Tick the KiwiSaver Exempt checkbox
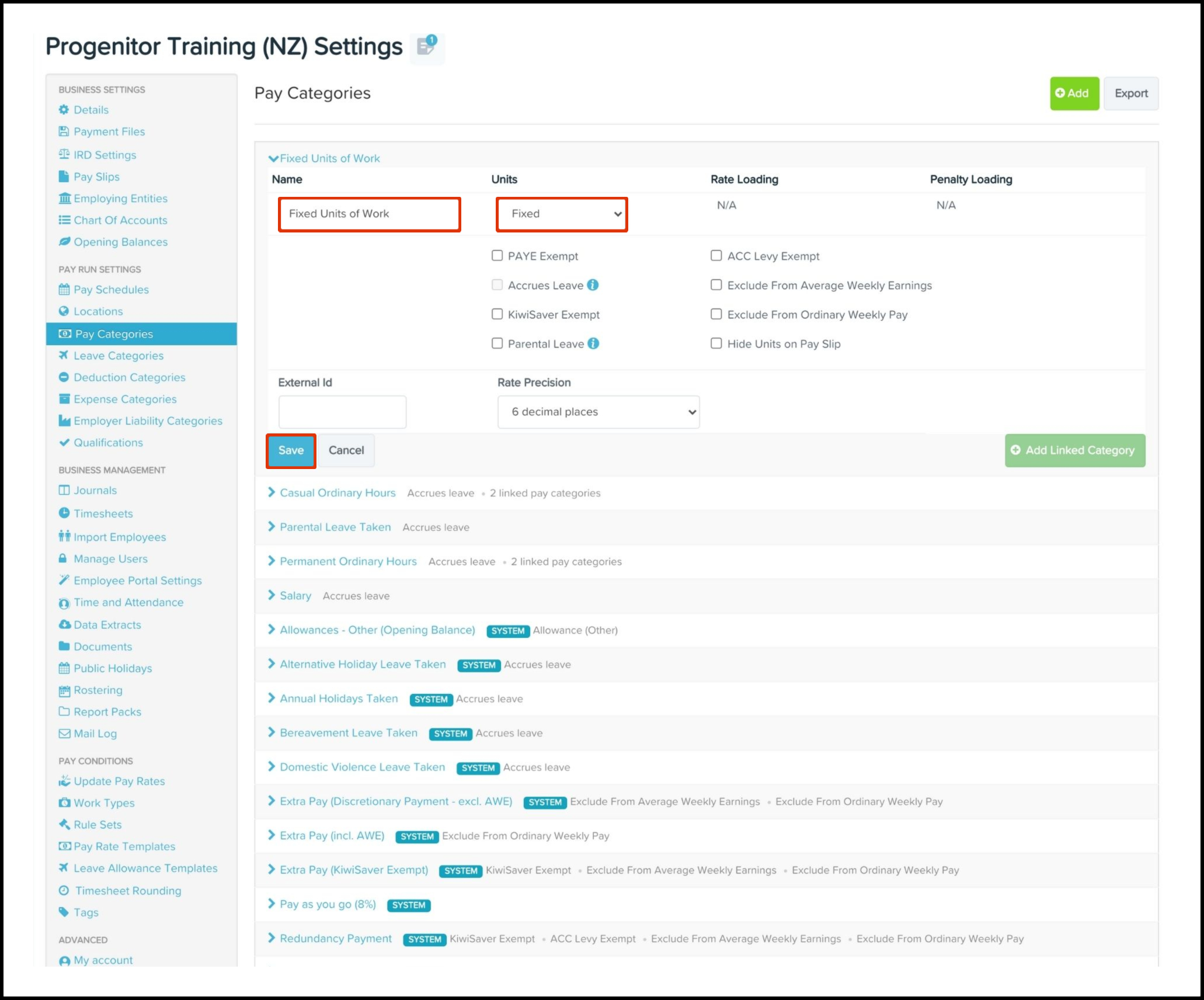This screenshot has width=1204, height=1000. tap(497, 314)
